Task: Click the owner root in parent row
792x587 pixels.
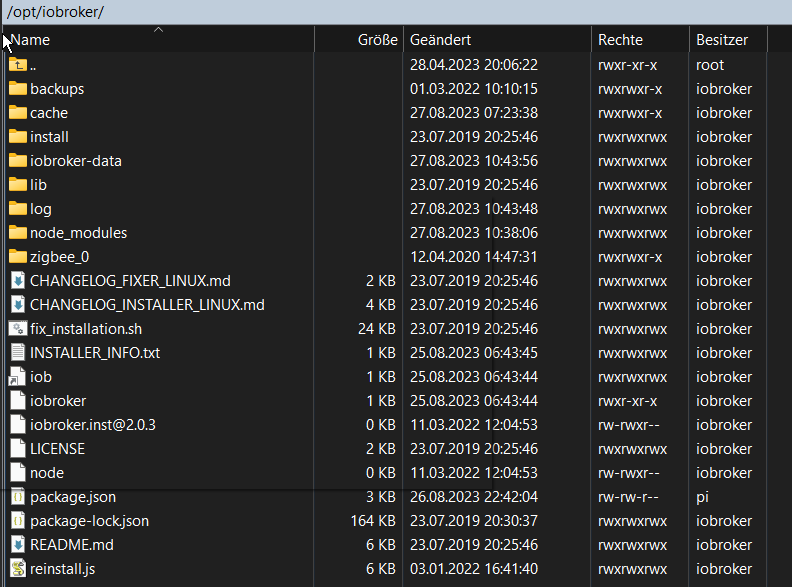Action: [710, 65]
